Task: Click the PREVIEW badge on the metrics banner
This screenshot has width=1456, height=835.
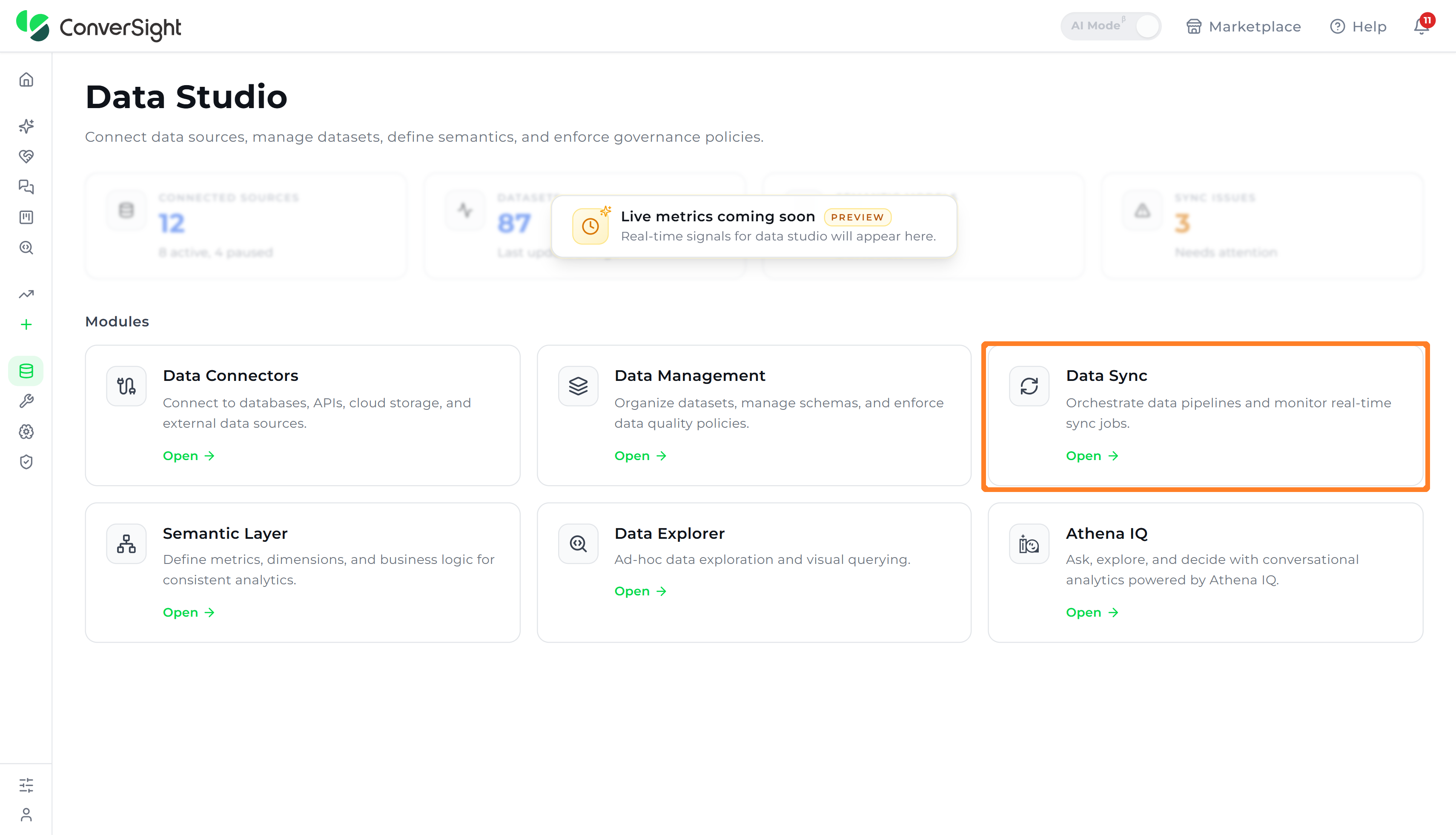Action: (x=858, y=217)
